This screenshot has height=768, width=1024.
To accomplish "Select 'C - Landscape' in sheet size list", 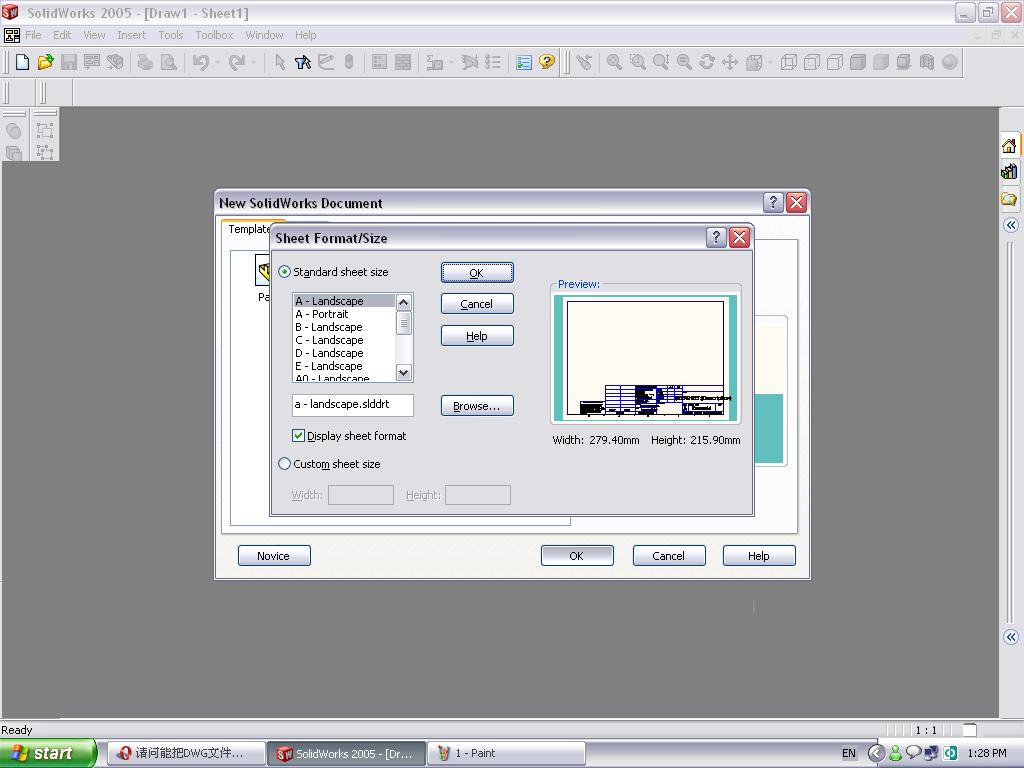I will click(344, 340).
